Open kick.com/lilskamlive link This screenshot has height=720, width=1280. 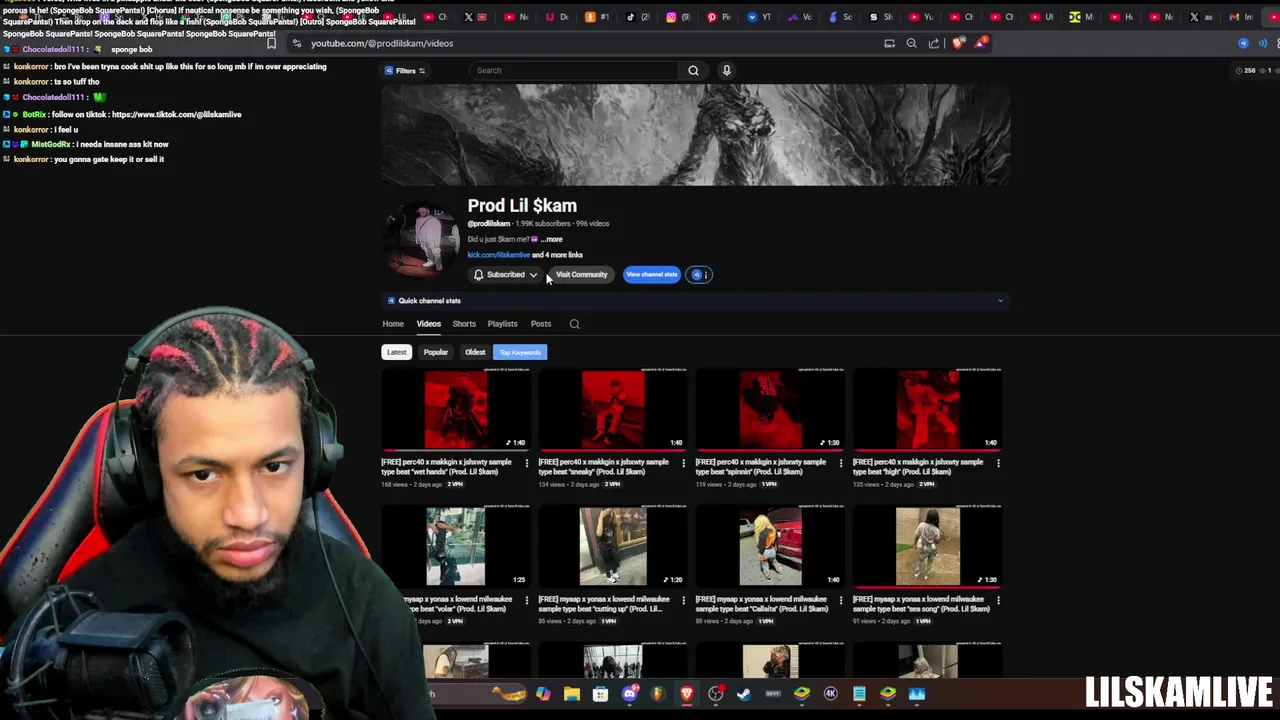point(498,255)
